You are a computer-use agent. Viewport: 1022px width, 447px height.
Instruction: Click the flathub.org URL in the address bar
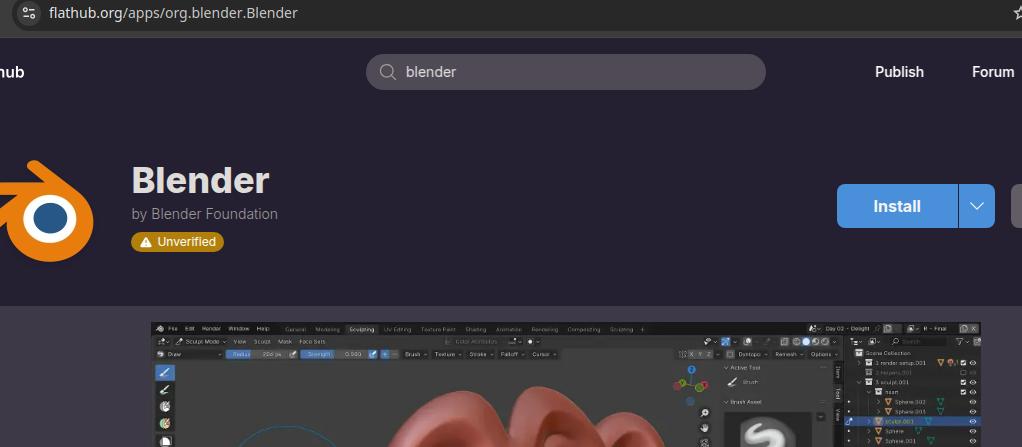click(x=173, y=13)
